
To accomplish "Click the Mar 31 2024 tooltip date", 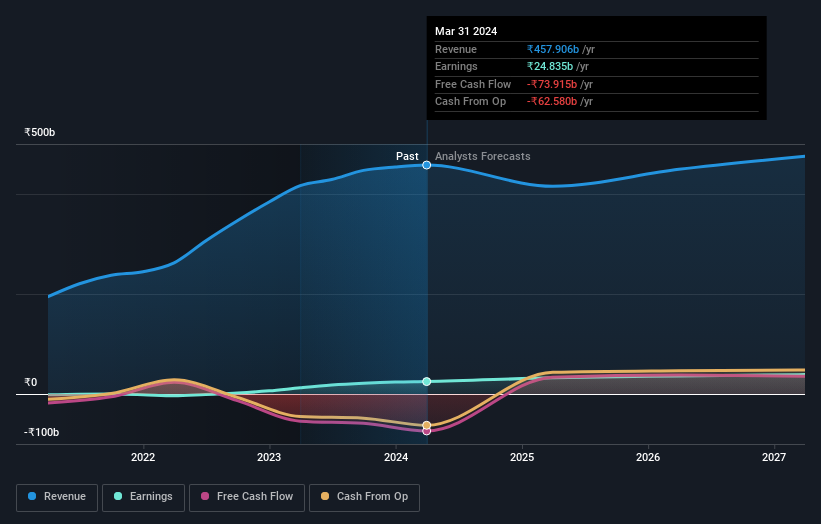I will click(x=466, y=31).
